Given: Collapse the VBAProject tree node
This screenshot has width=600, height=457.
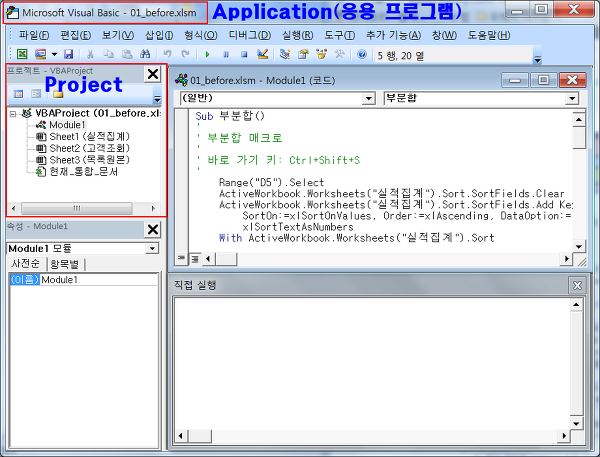Looking at the screenshot, I should 13,114.
